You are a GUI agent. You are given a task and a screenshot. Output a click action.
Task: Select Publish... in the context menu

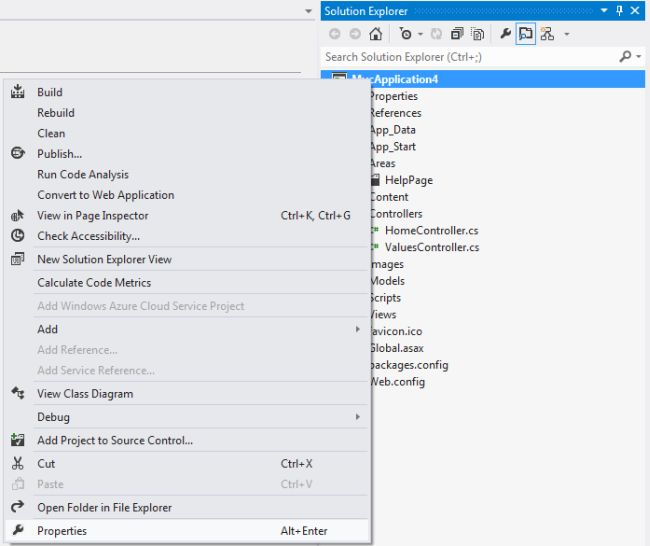(x=187, y=154)
